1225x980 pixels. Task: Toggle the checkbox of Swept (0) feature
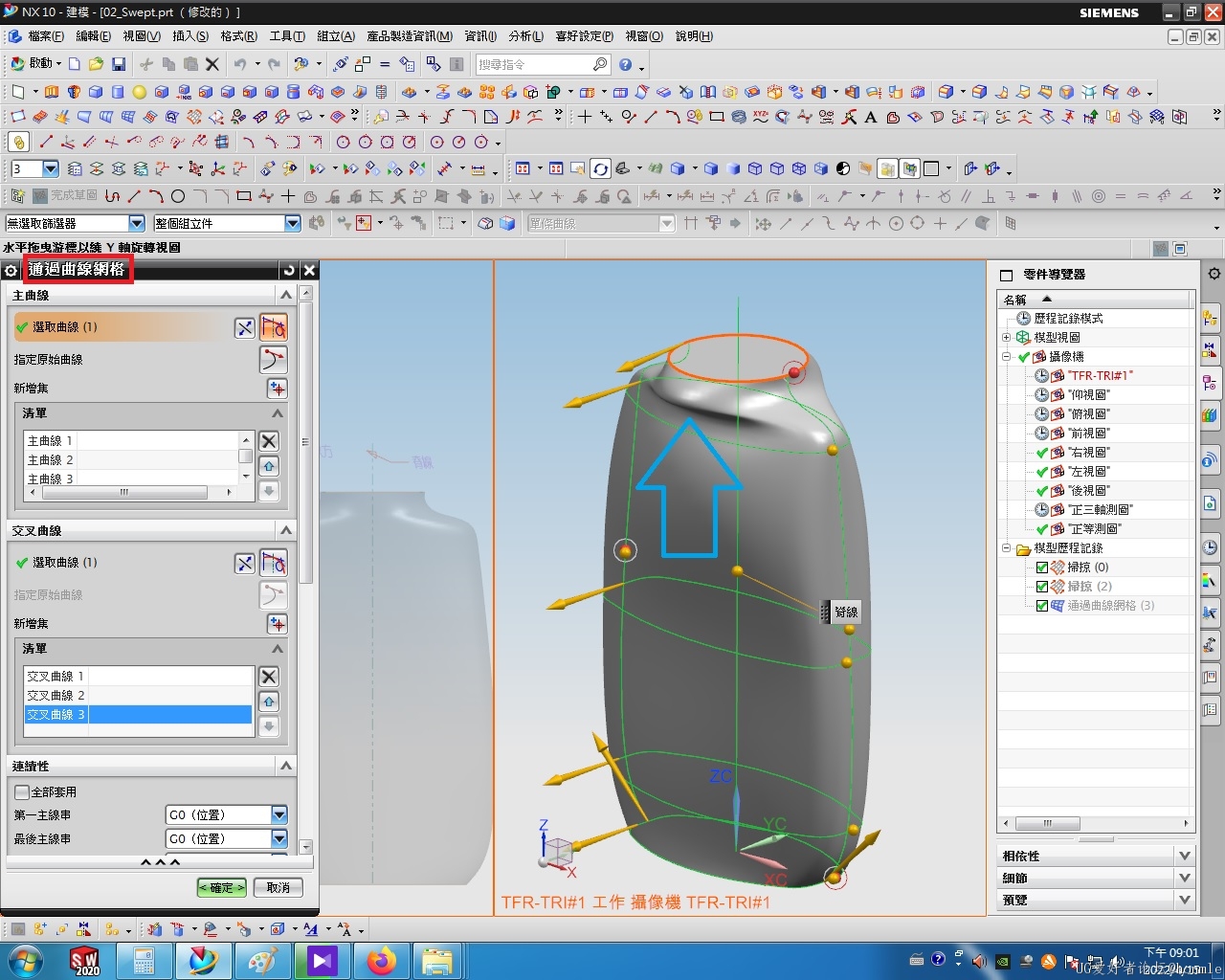(1042, 568)
